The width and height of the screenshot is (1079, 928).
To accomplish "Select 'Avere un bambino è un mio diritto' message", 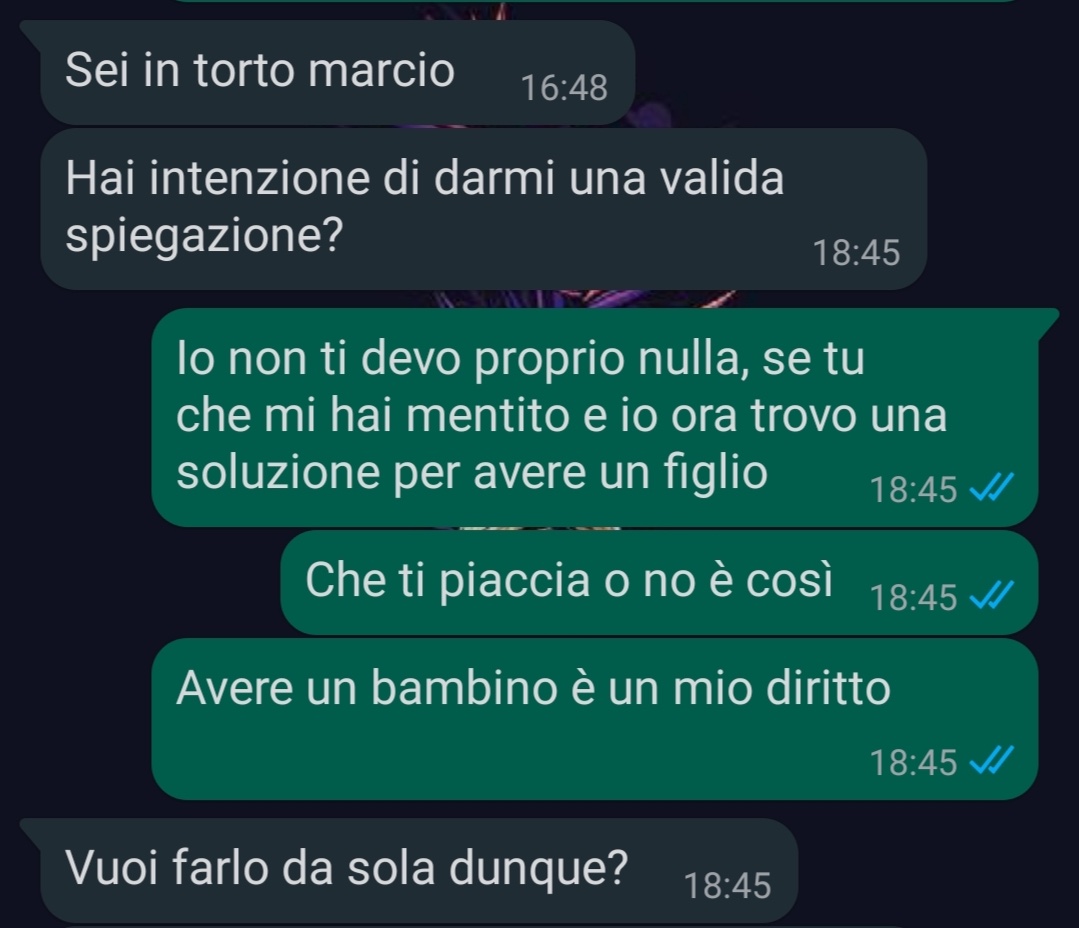I will tap(595, 719).
